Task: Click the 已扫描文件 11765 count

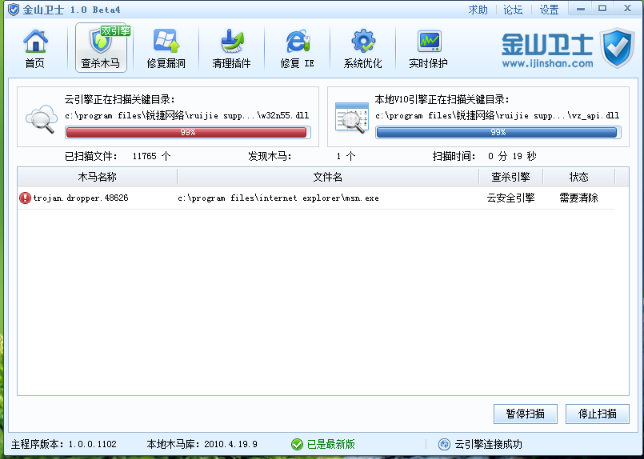Action: pos(117,156)
